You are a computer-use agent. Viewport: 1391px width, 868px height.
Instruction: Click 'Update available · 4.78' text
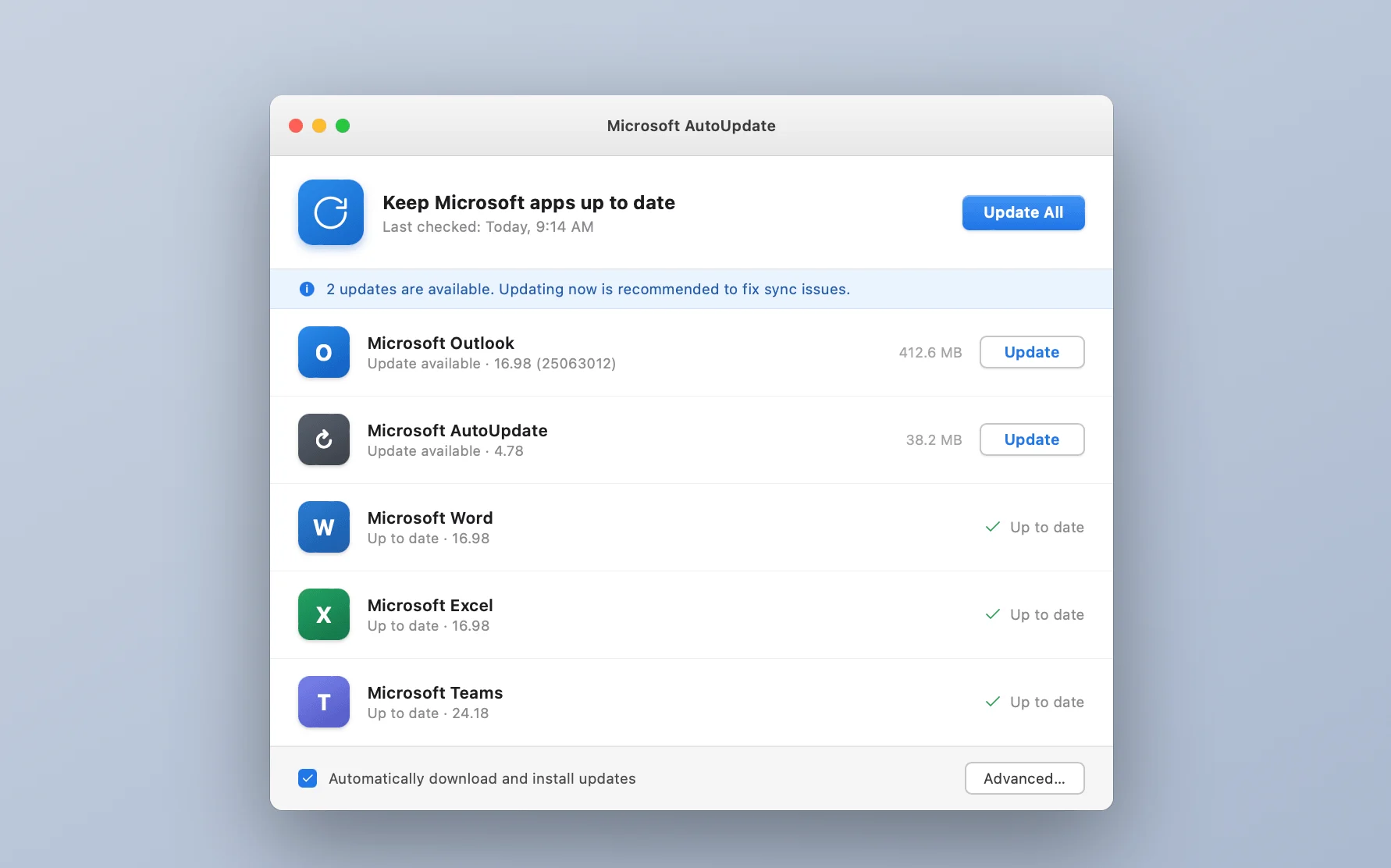click(x=446, y=451)
